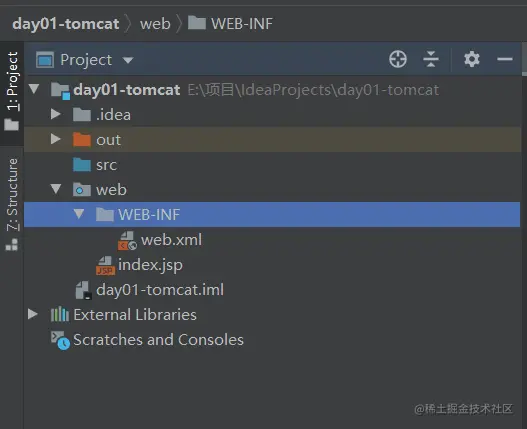This screenshot has width=527, height=429.
Task: Expand External Libraries node arrow
Action: [33, 314]
